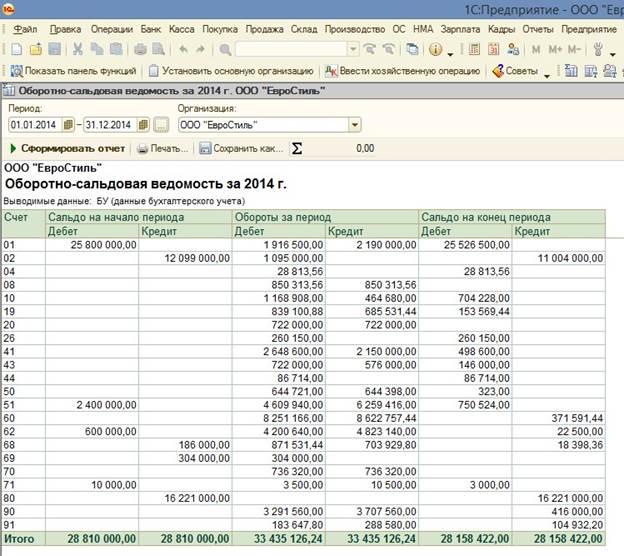The height and width of the screenshot is (556, 624).
Task: Click the yellow info help icon
Action: (x=436, y=49)
